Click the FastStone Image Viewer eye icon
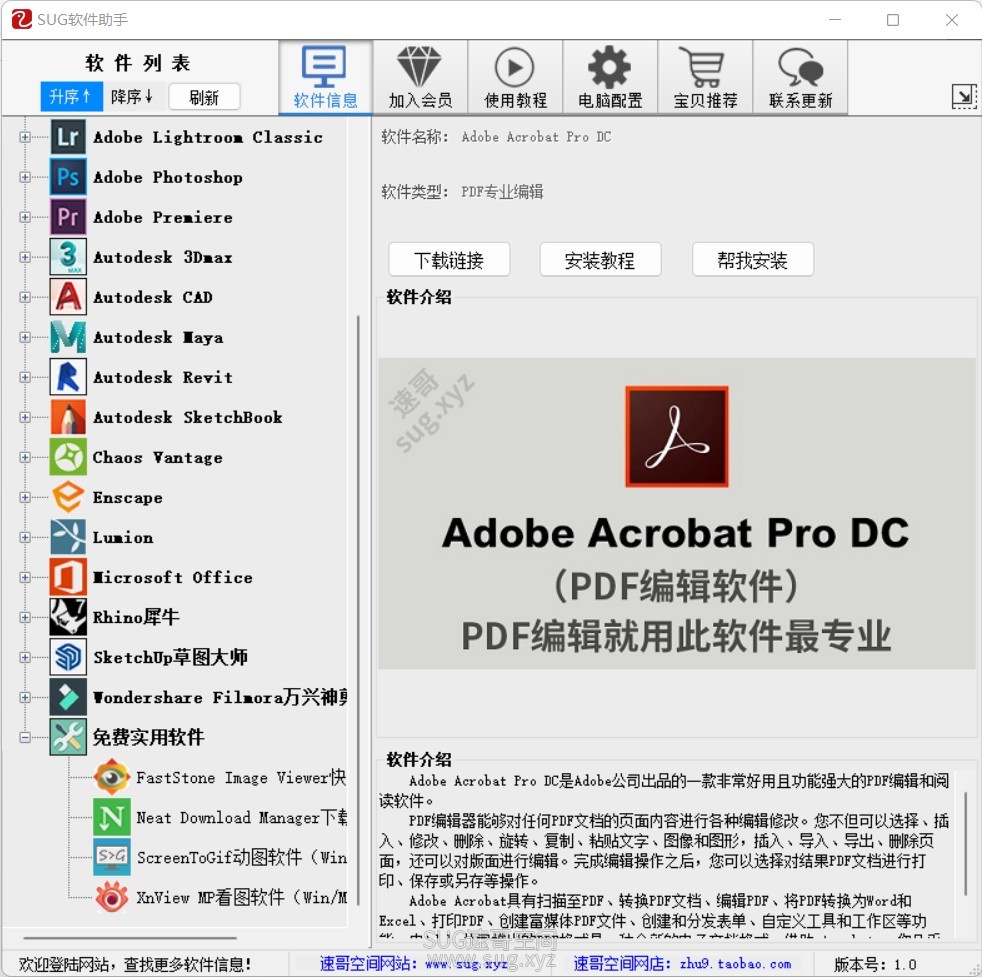 pos(111,778)
